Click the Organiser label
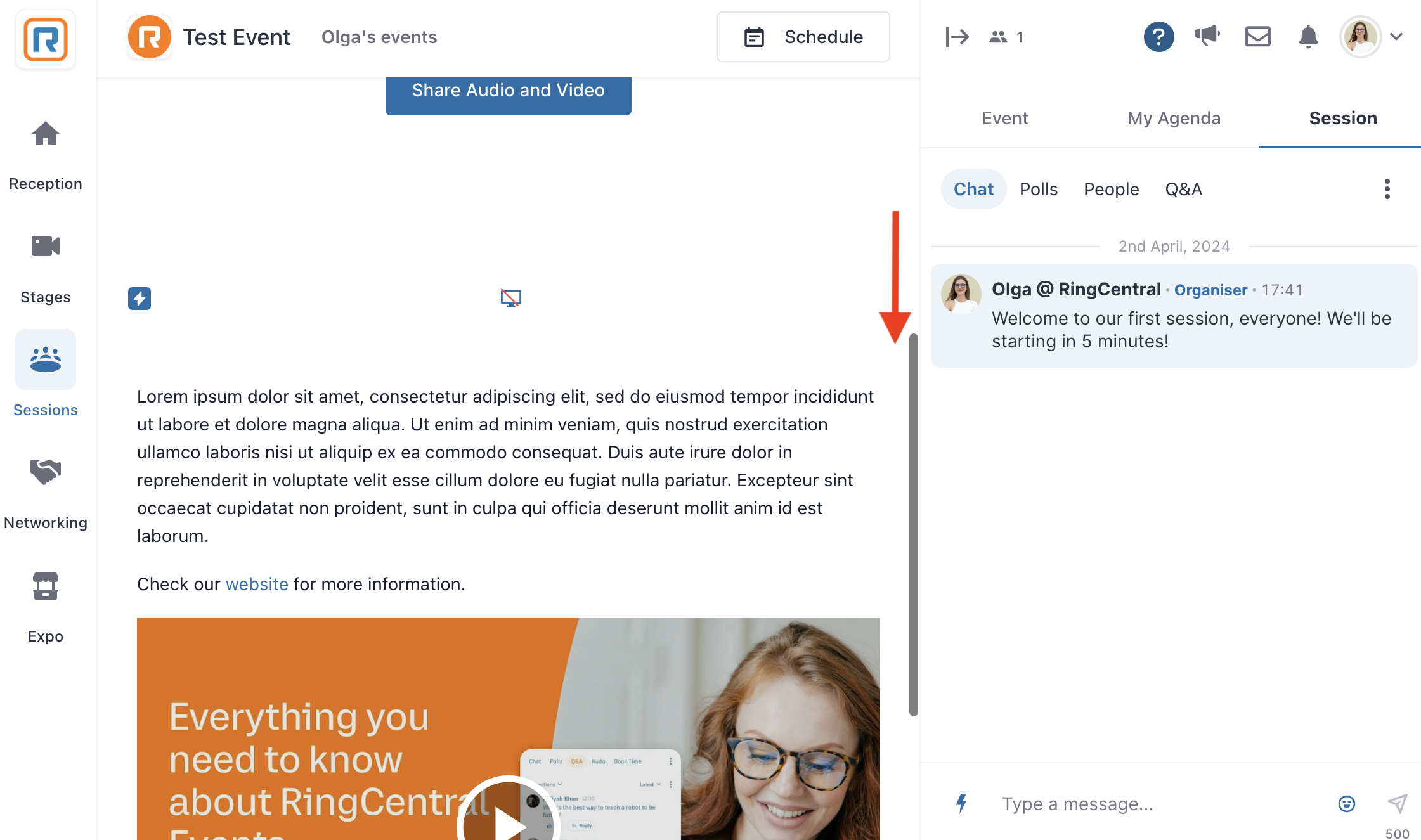The height and width of the screenshot is (840, 1421). tap(1210, 290)
